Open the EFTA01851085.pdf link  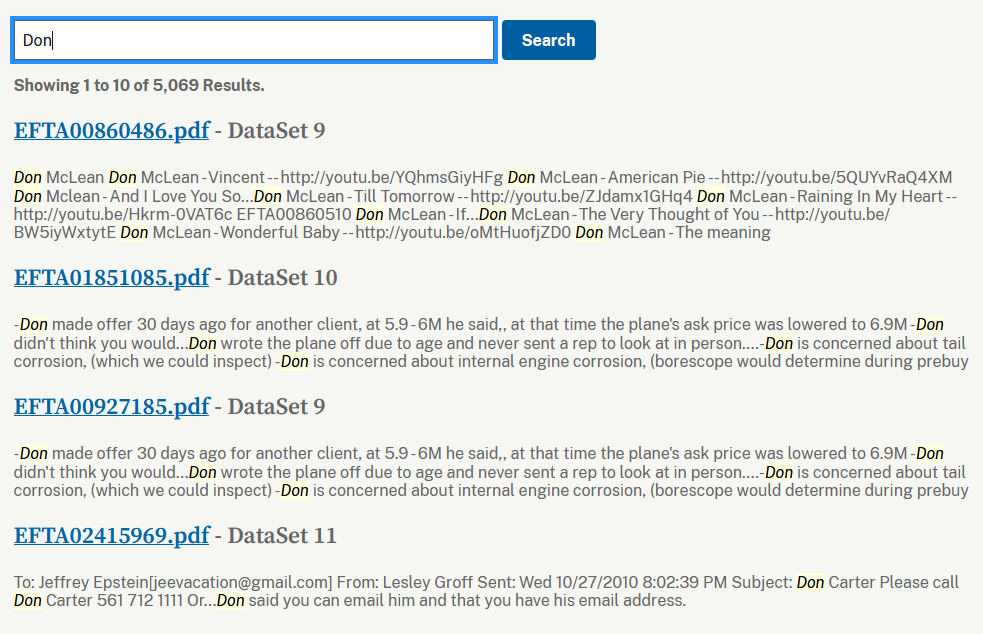pyautogui.click(x=112, y=277)
